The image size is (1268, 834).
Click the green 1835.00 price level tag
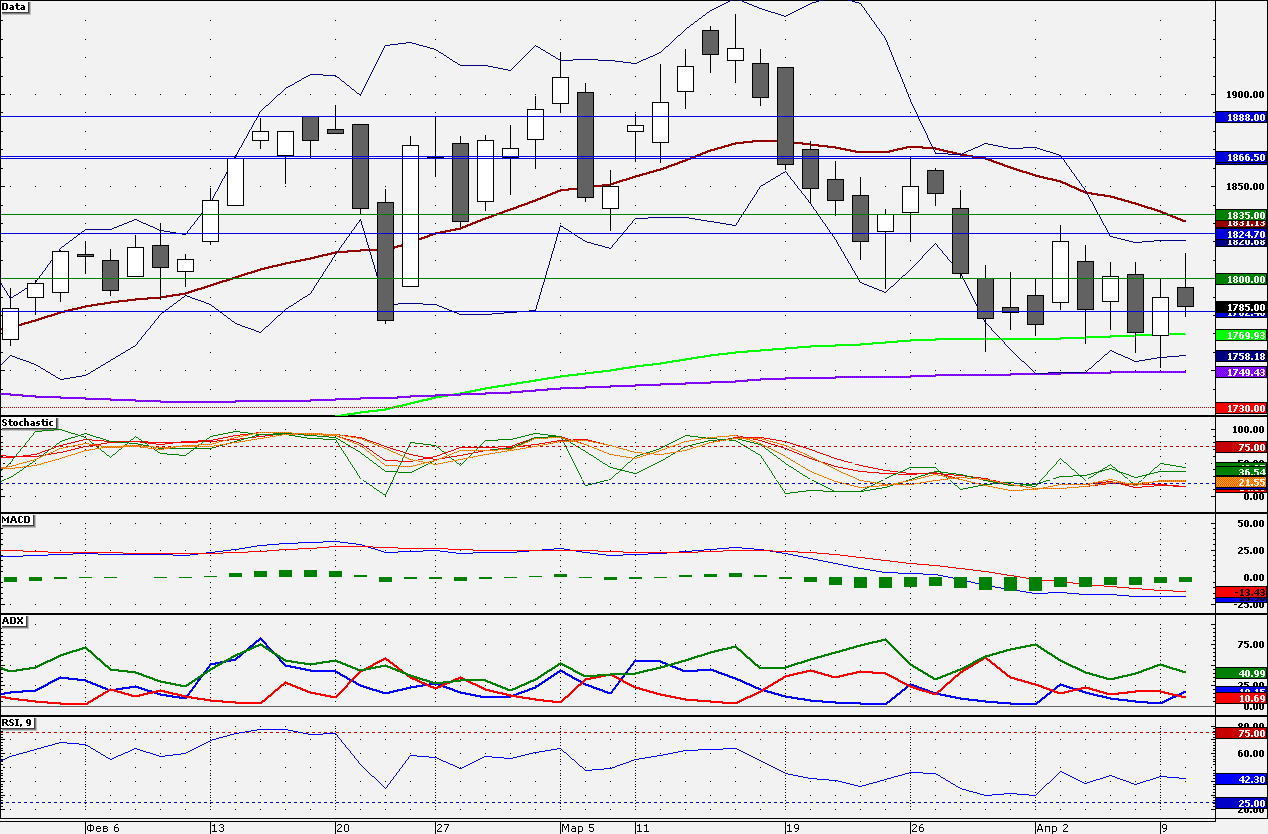(x=1241, y=215)
